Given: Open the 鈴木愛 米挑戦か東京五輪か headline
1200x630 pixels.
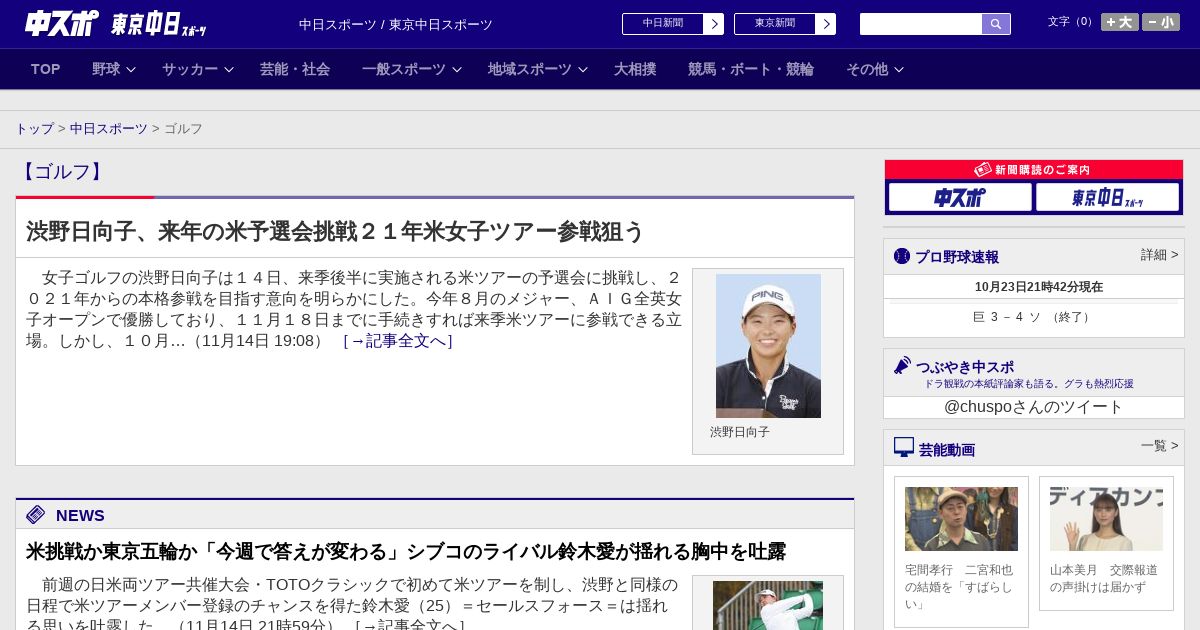Looking at the screenshot, I should (406, 552).
